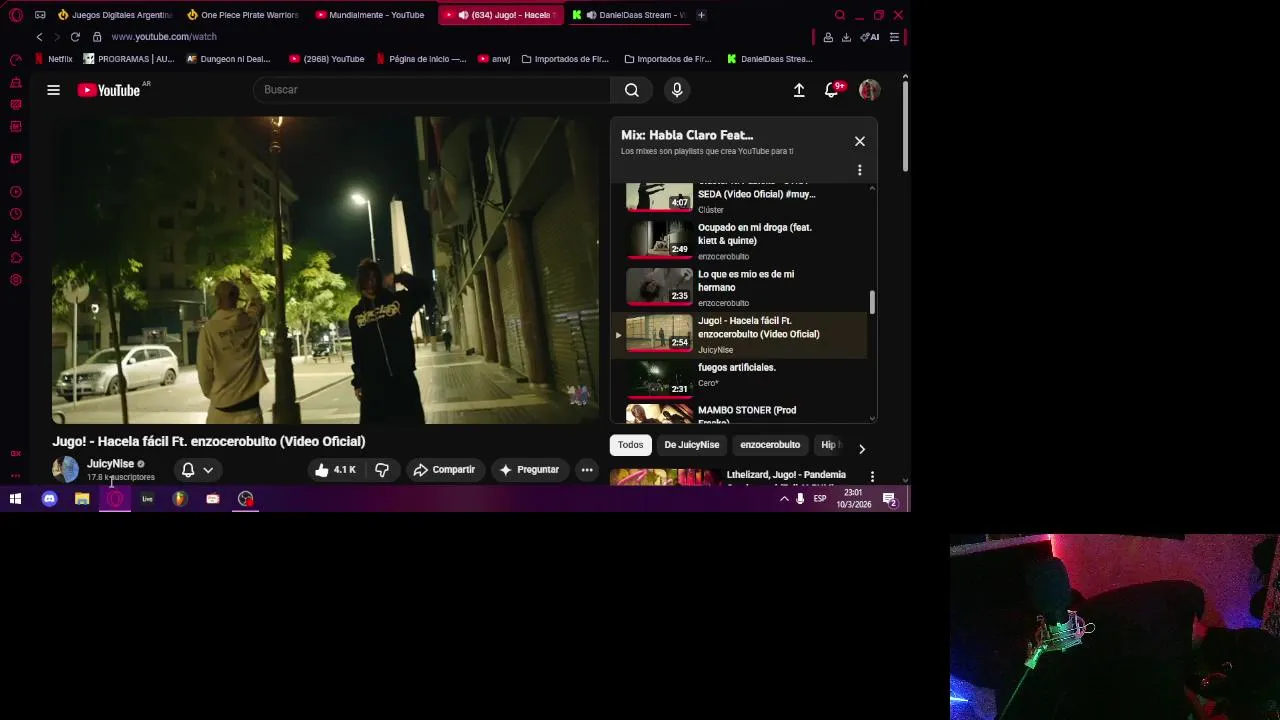Open the Windows Start menu
Screen dimensions: 1280x720
15,498
